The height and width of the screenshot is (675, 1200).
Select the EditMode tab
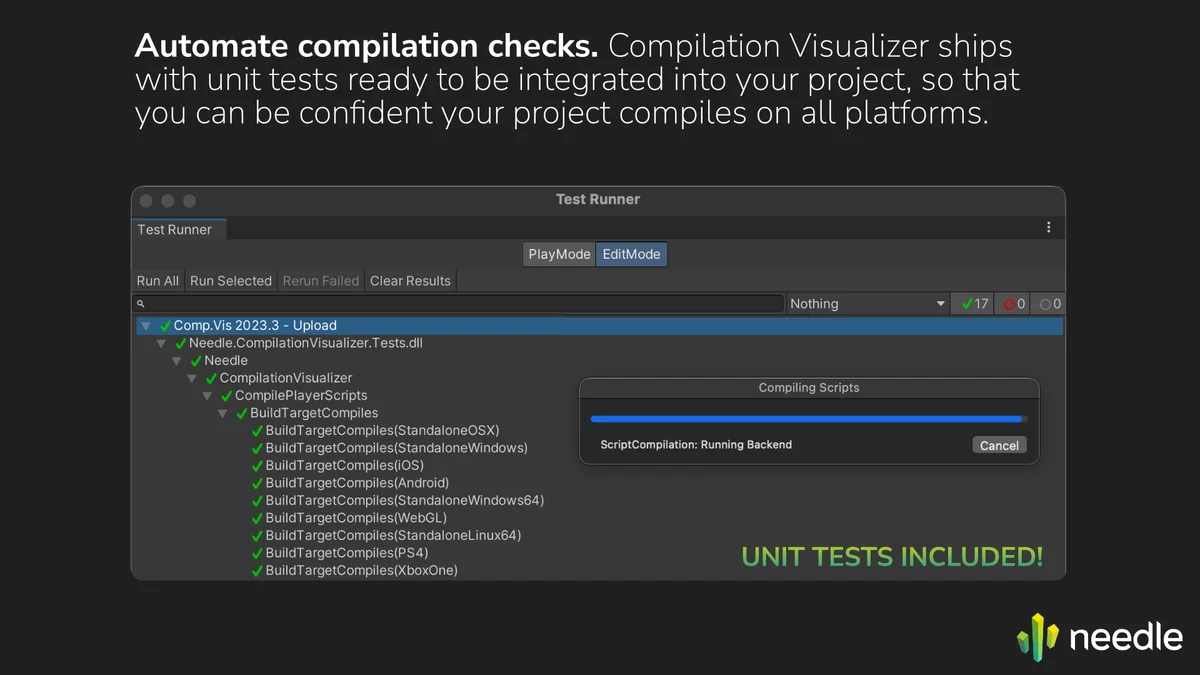point(631,254)
